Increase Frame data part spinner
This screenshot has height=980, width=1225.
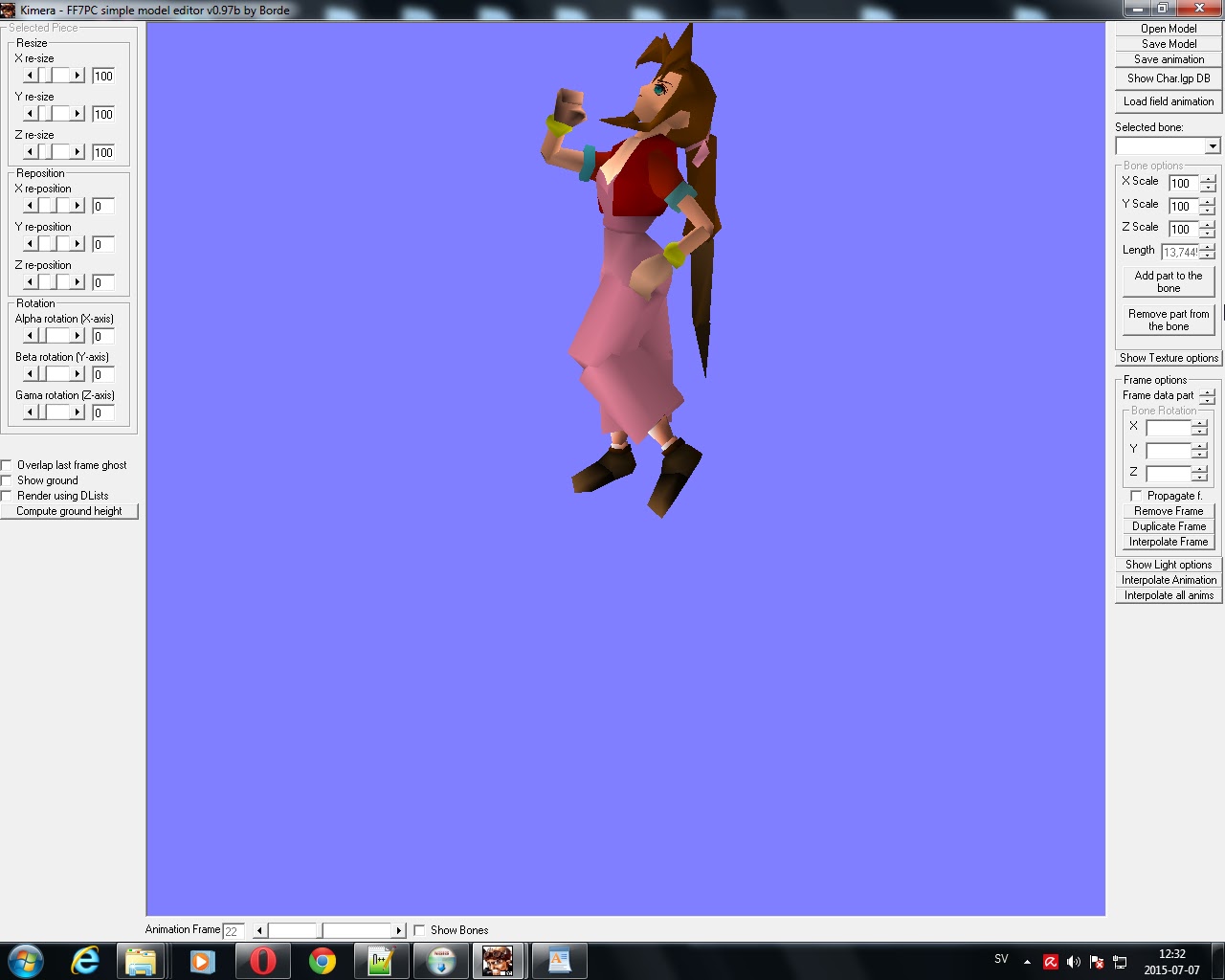coord(1208,391)
